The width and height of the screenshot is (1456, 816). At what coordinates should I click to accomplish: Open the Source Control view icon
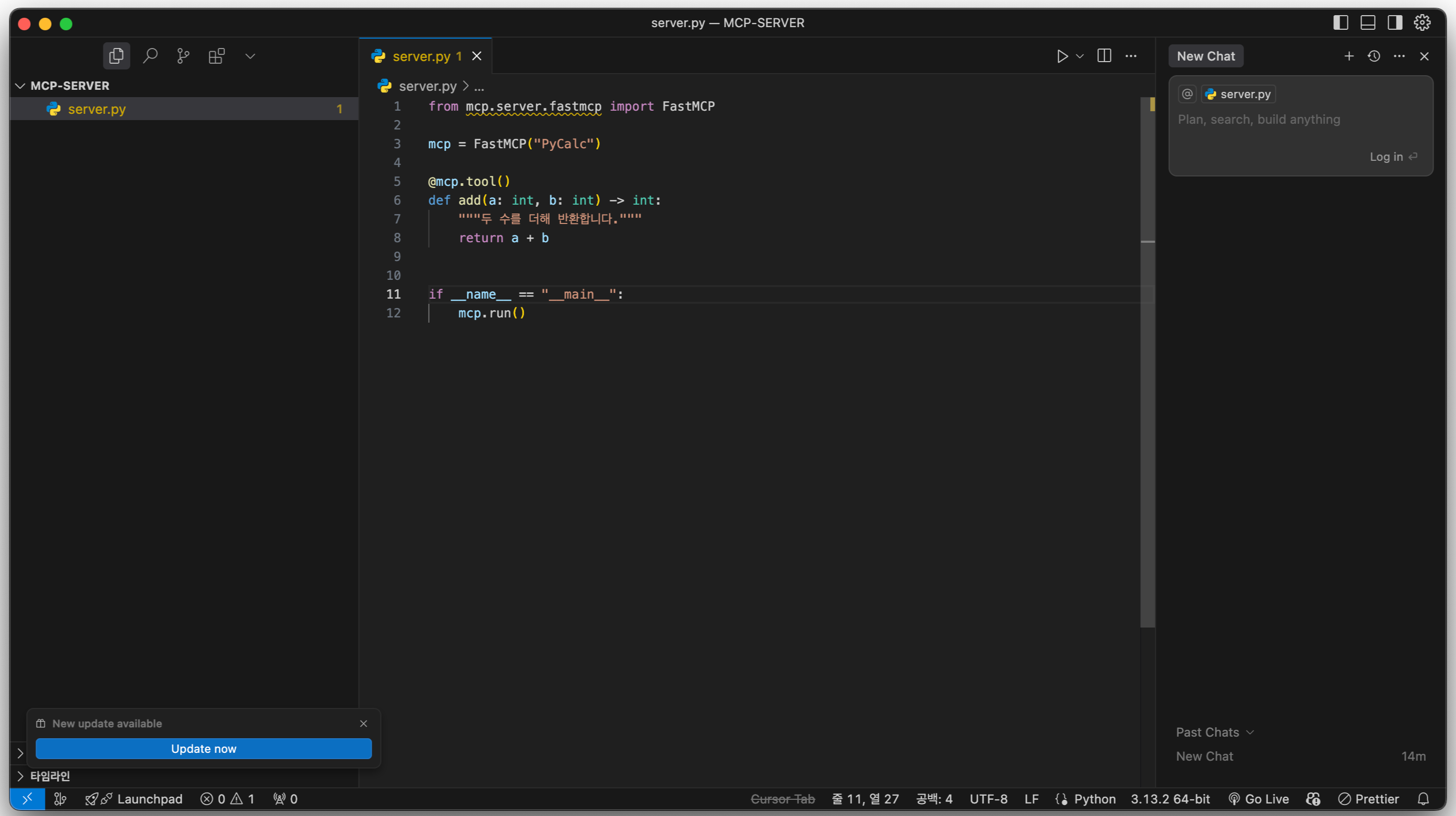(183, 56)
